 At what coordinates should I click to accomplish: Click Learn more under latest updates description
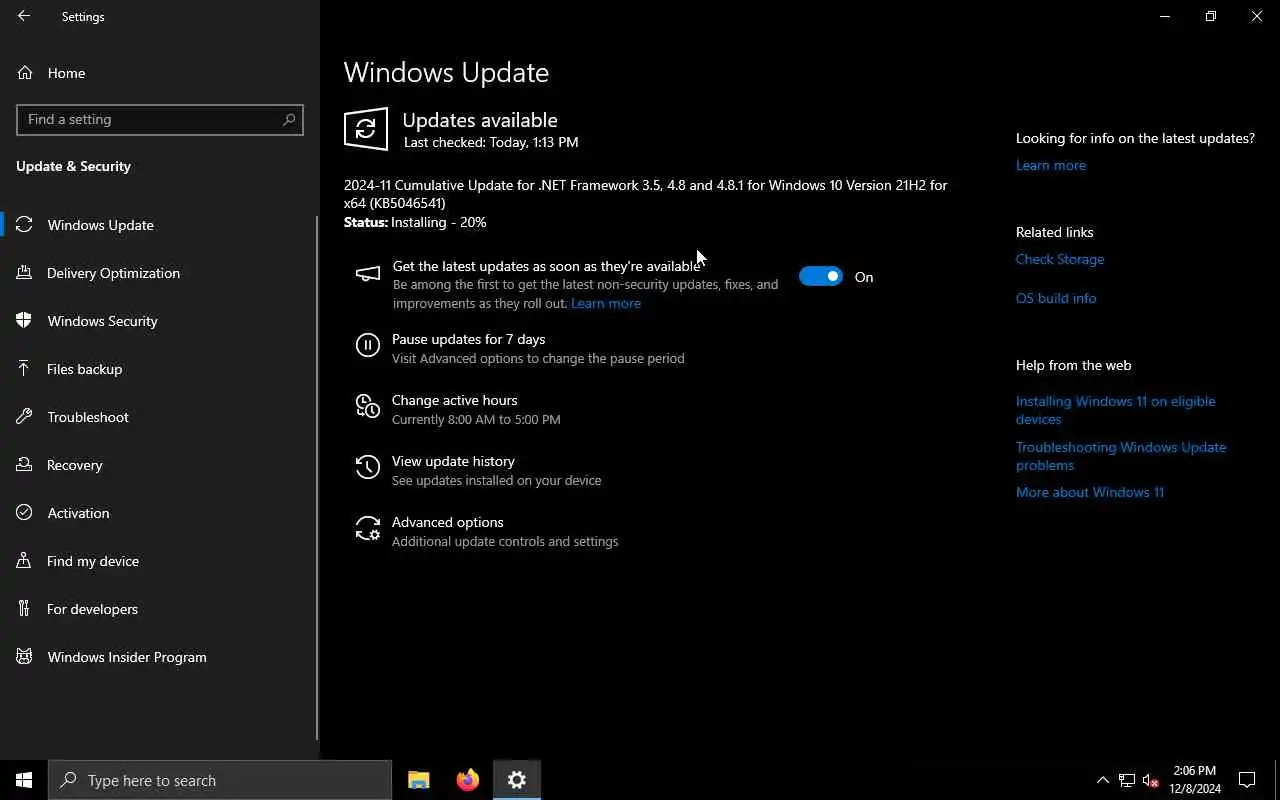coord(606,303)
